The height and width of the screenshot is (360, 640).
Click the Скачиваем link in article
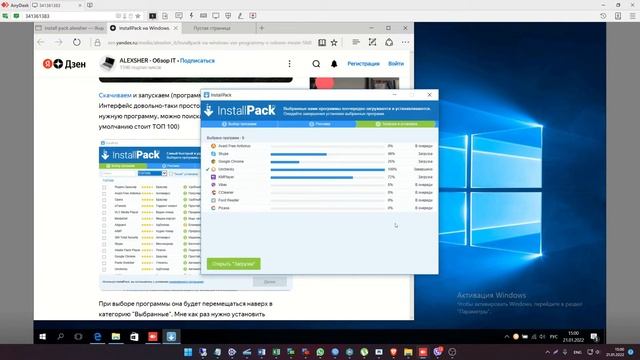[115, 95]
